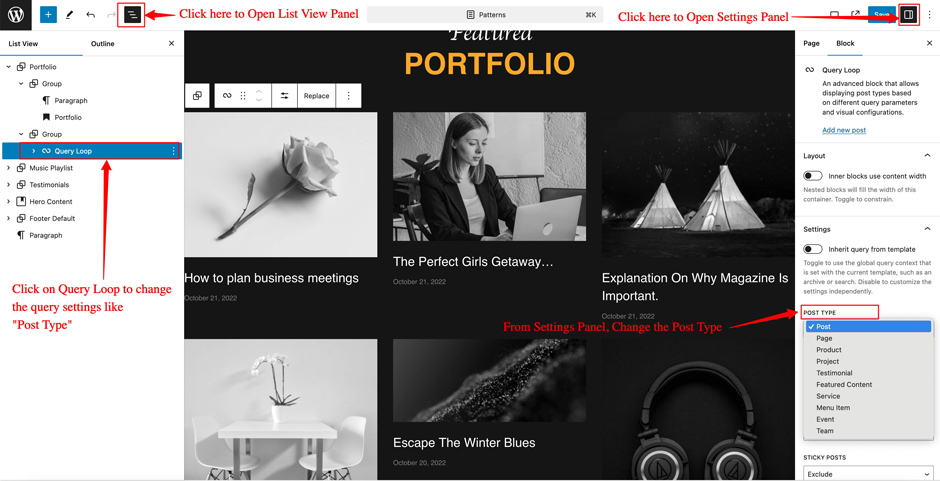
Task: Open the block inserter plus button
Action: coord(49,14)
